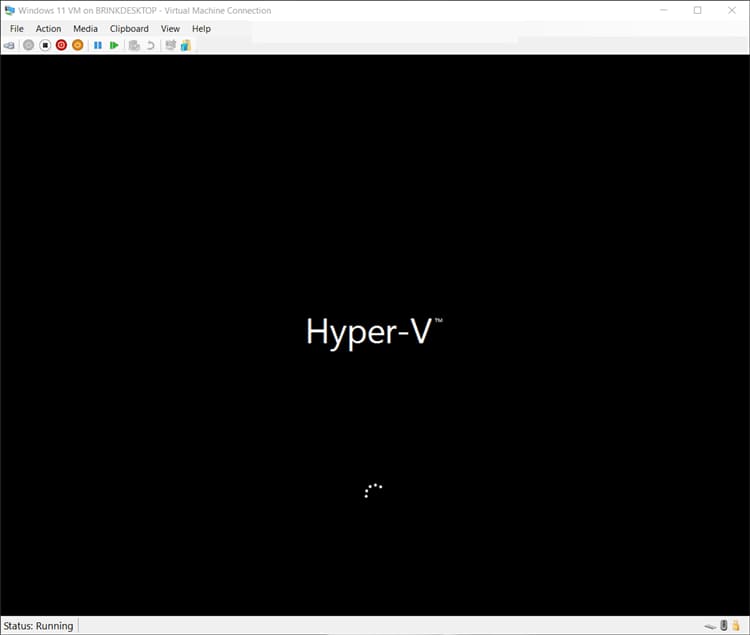750x635 pixels.
Task: Click the padlock icon in the status bar
Action: (x=736, y=626)
